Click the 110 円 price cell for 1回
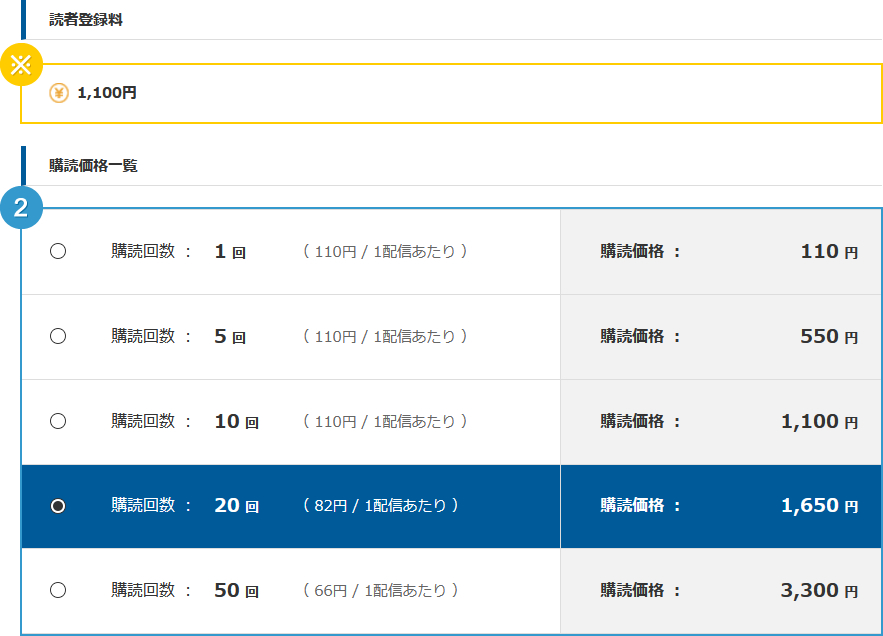883x636 pixels. [720, 252]
